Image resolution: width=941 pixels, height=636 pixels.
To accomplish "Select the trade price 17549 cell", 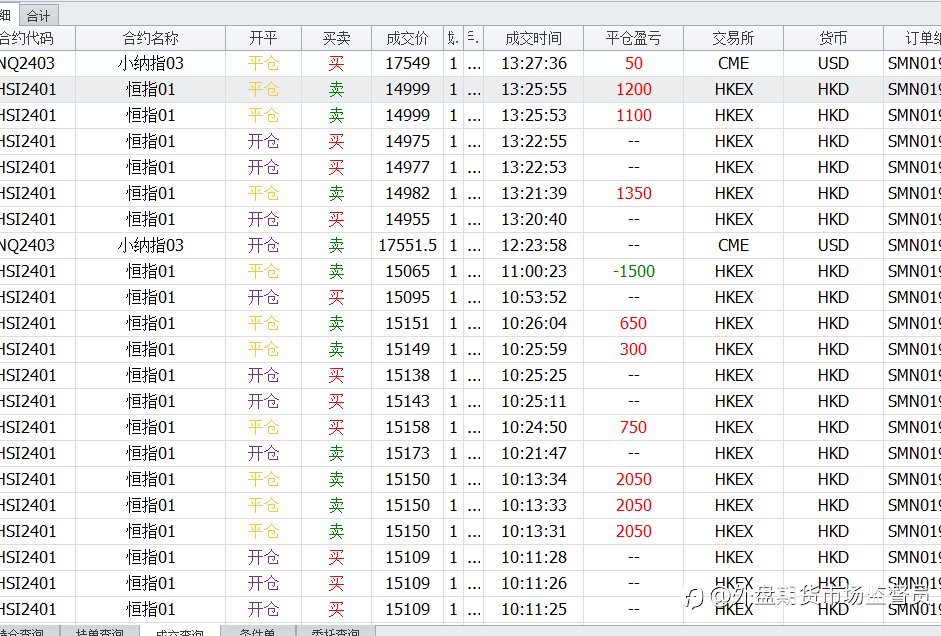I will pyautogui.click(x=407, y=64).
